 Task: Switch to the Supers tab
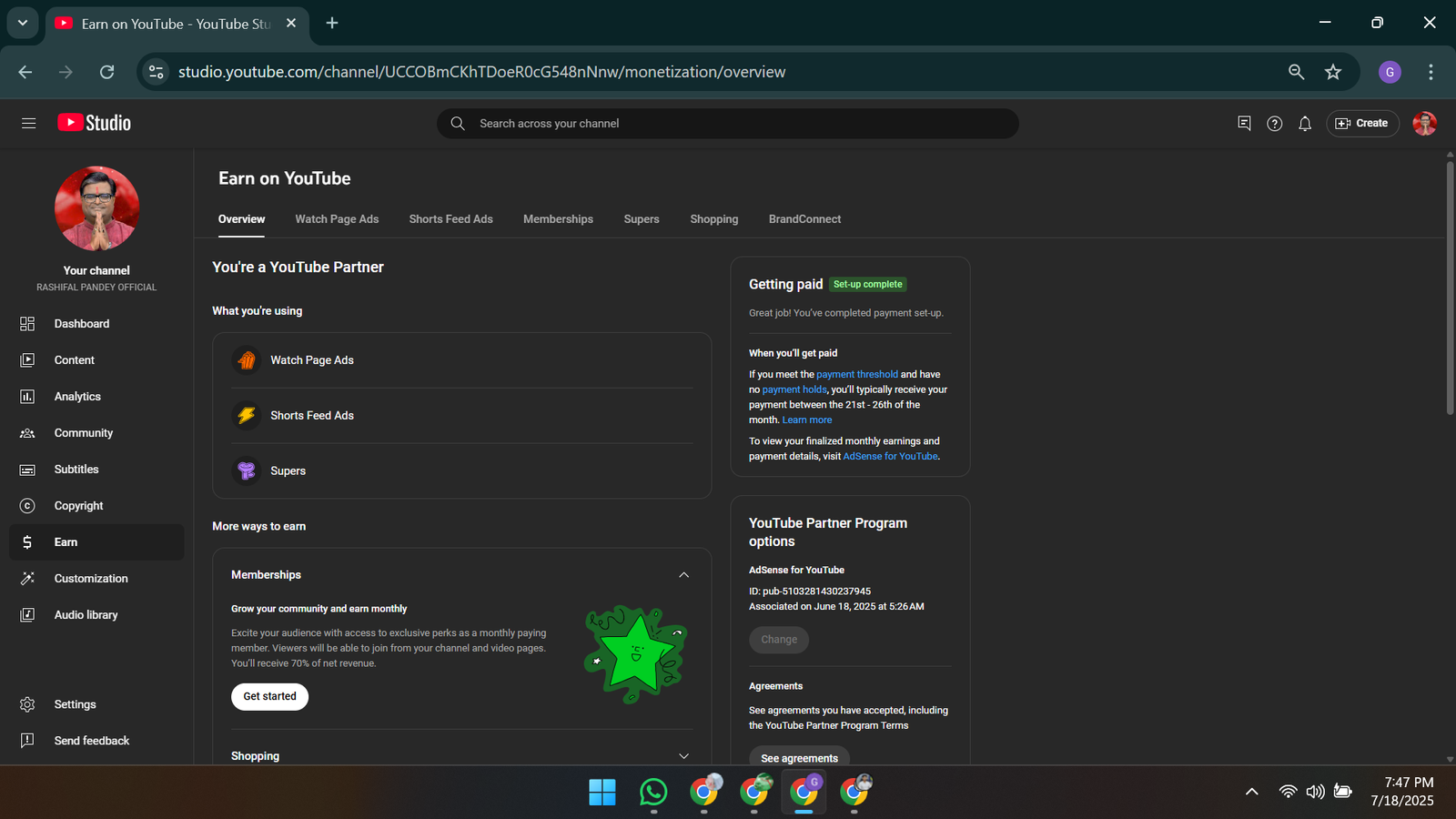coord(642,219)
